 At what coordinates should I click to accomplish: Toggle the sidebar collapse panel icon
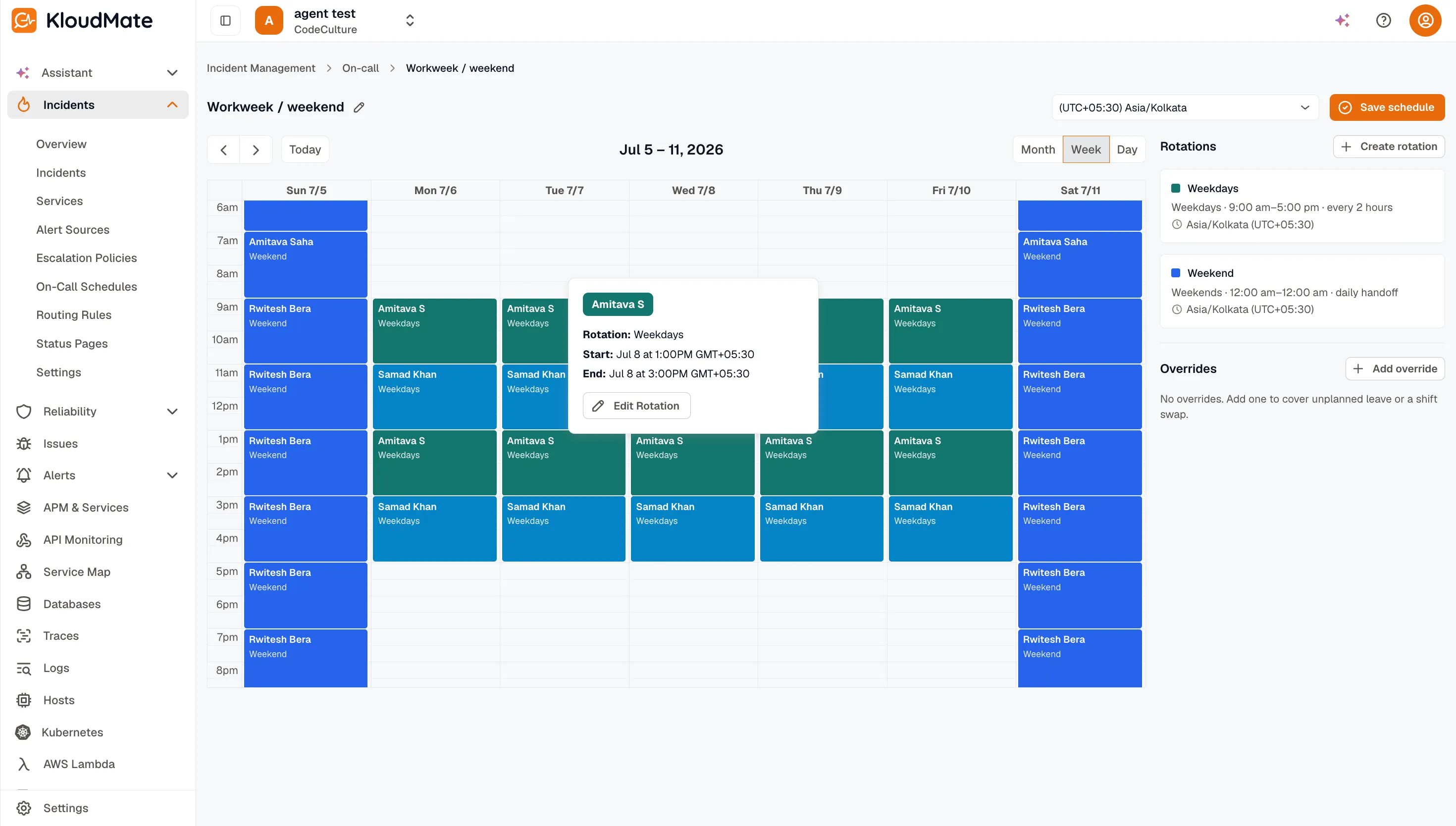tap(225, 20)
